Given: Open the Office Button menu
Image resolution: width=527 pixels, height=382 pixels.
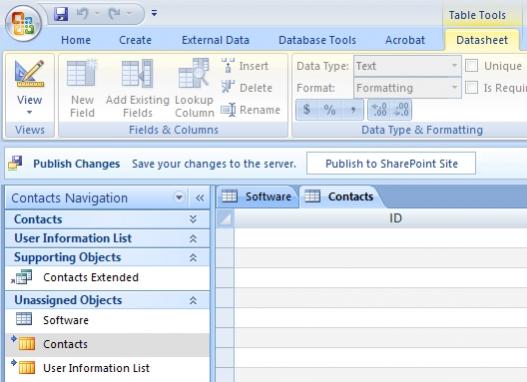Looking at the screenshot, I should [24, 24].
